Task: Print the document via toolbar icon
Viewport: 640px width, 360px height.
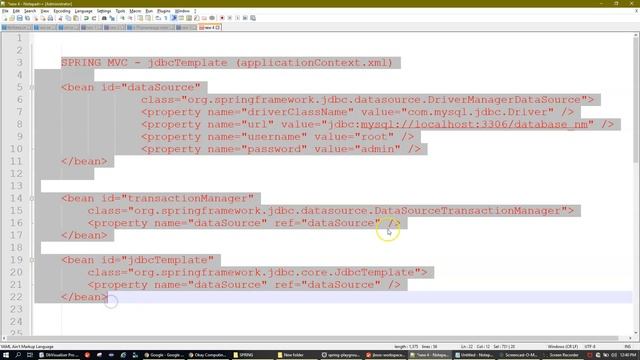Action: click(50, 18)
